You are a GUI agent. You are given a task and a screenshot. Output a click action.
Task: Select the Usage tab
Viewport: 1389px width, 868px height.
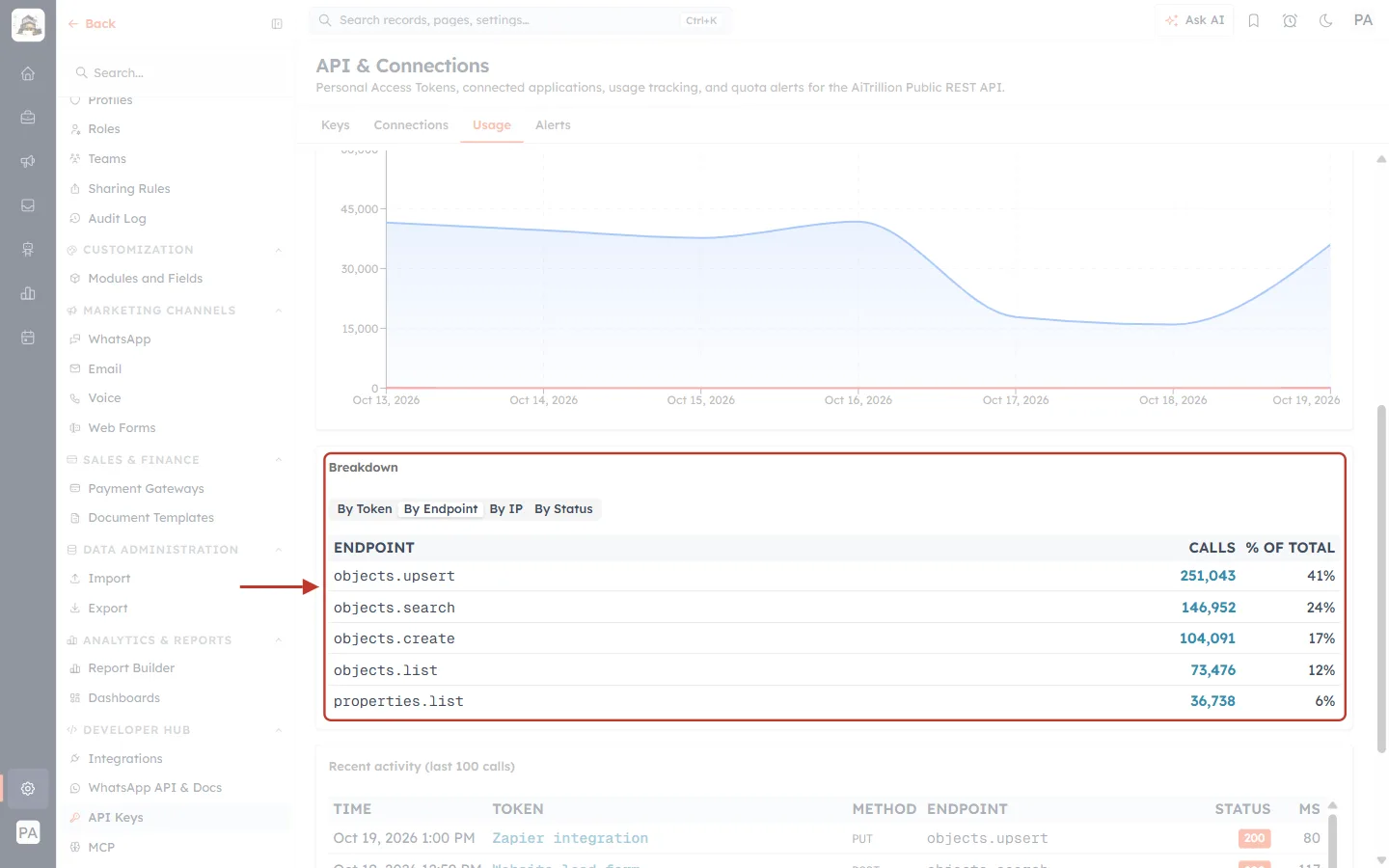coord(492,125)
